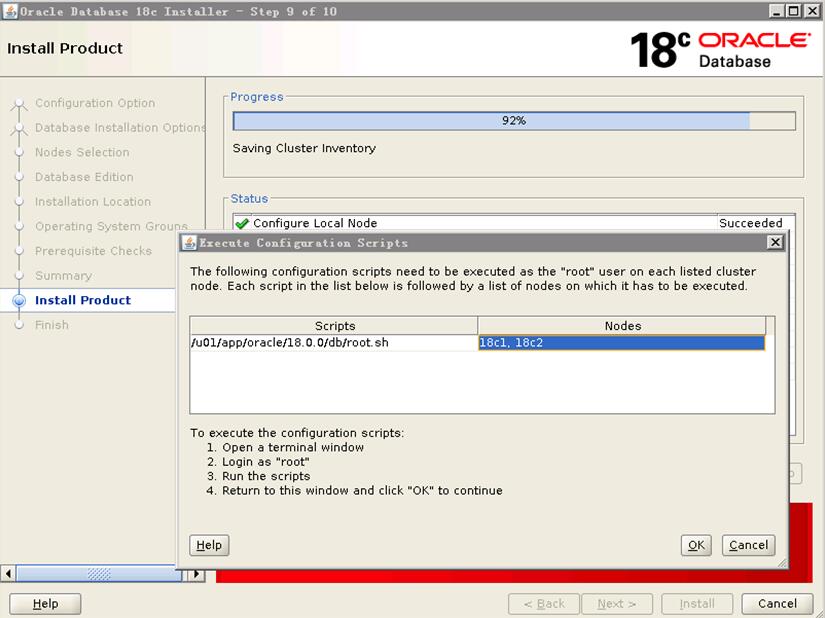Viewport: 825px width, 618px height.
Task: Click the Scripts column header
Action: click(334, 326)
